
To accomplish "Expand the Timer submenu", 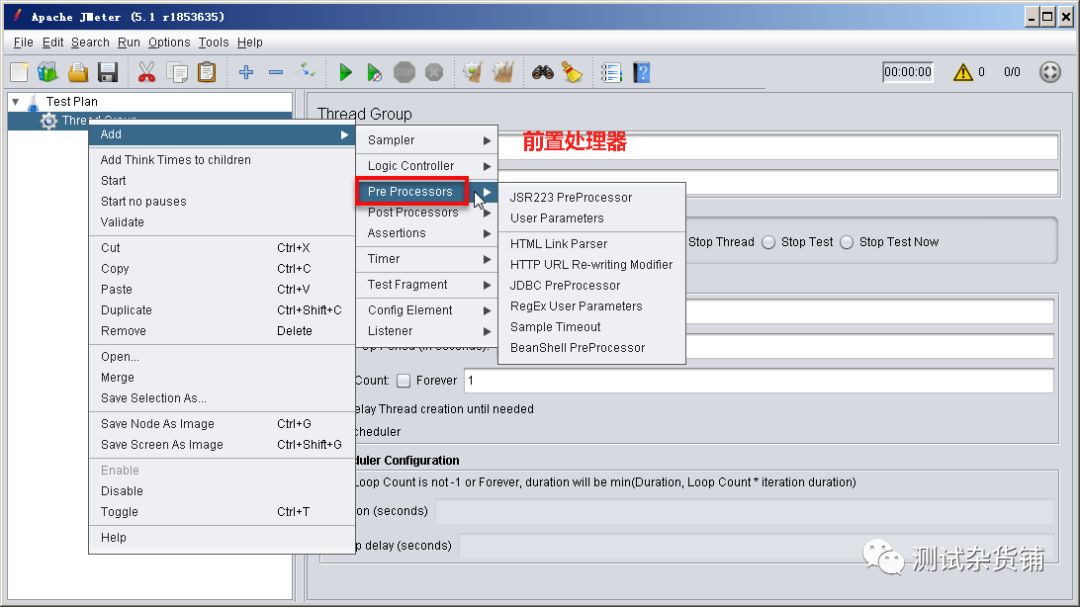I will [x=427, y=259].
